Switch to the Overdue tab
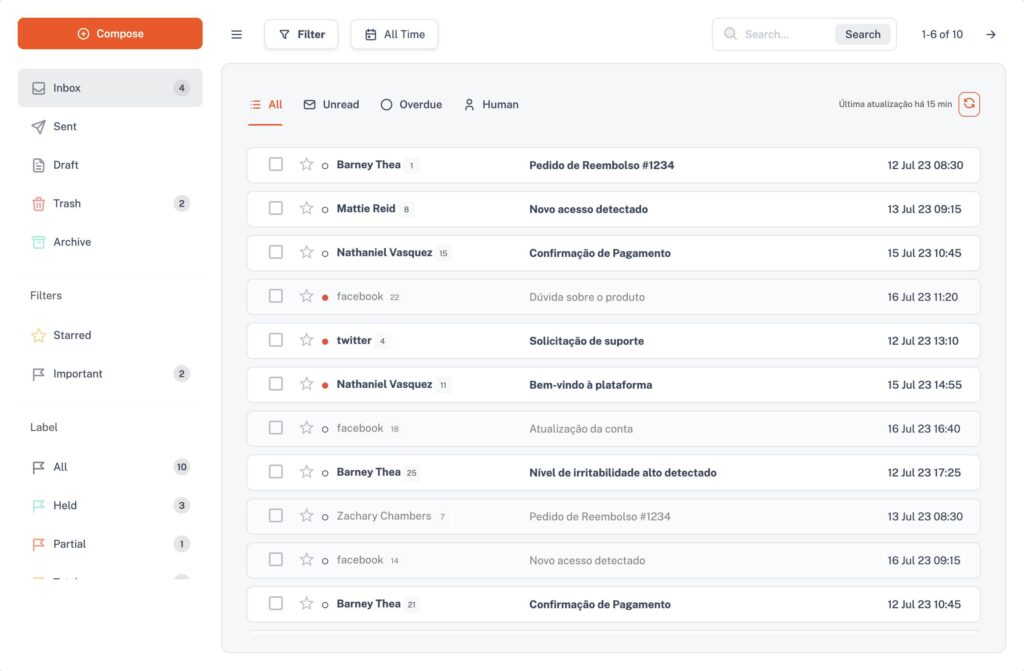 pos(411,105)
